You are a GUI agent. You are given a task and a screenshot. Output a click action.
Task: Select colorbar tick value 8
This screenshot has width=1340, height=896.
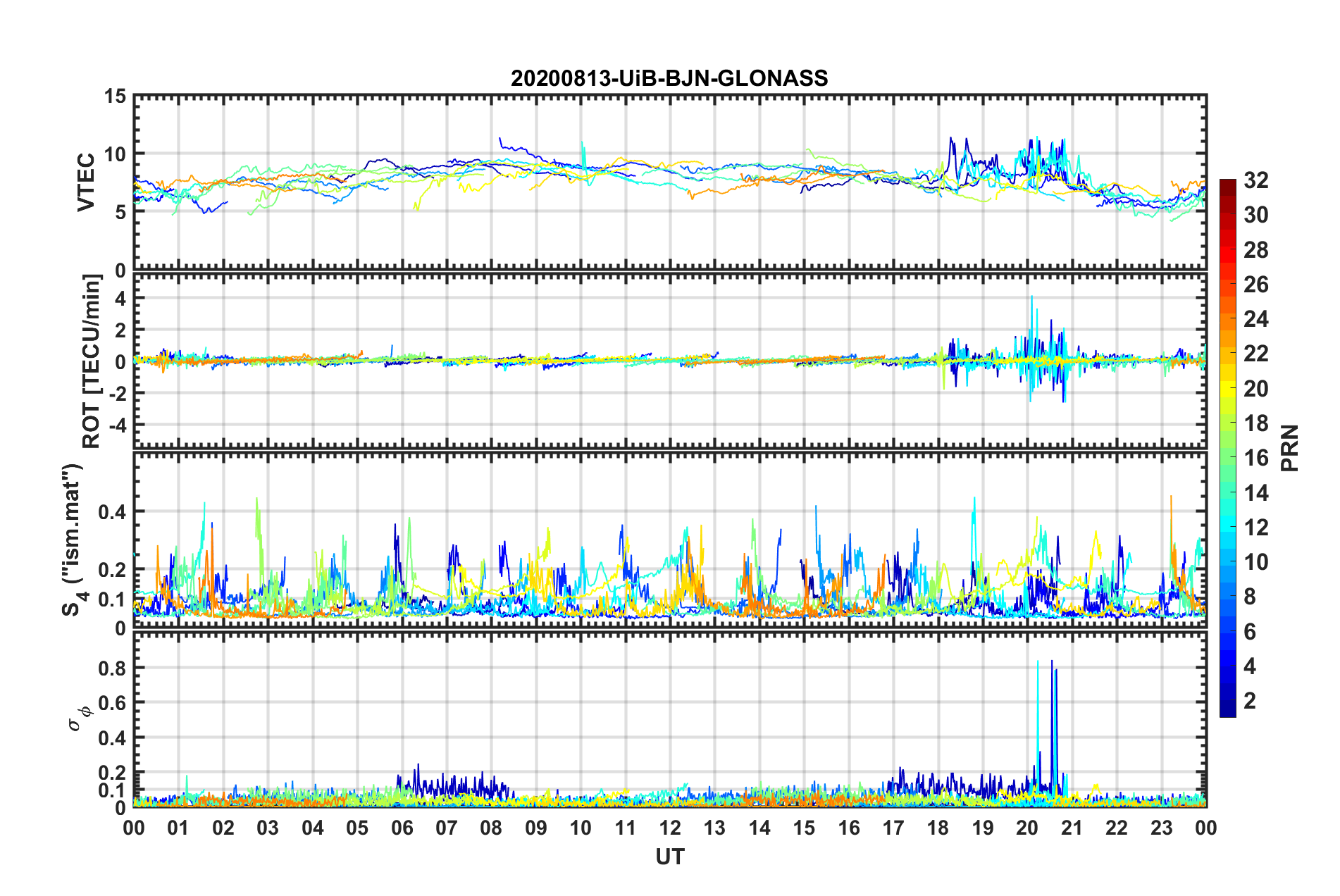pos(1250,597)
